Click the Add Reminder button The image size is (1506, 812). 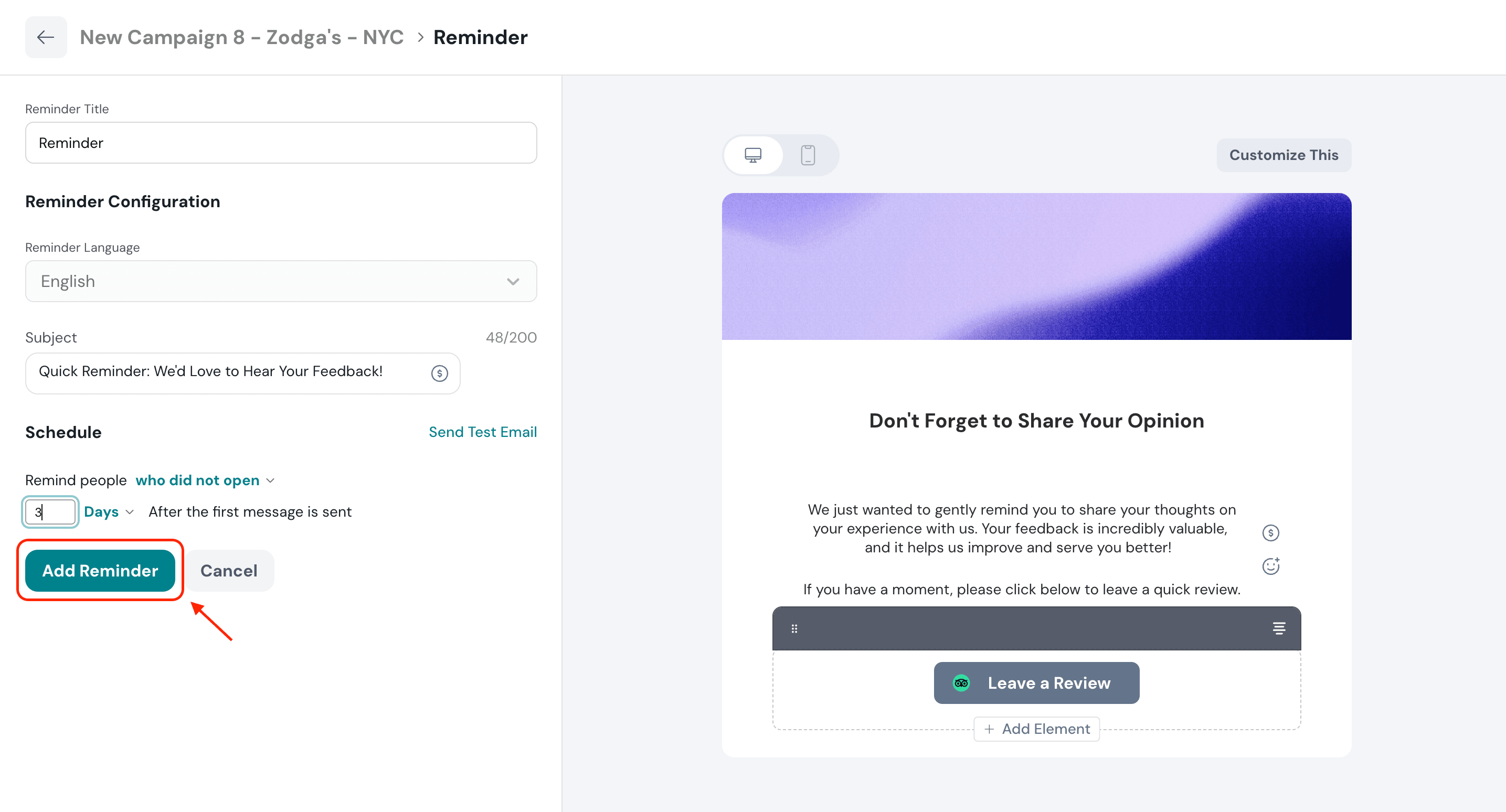[100, 571]
